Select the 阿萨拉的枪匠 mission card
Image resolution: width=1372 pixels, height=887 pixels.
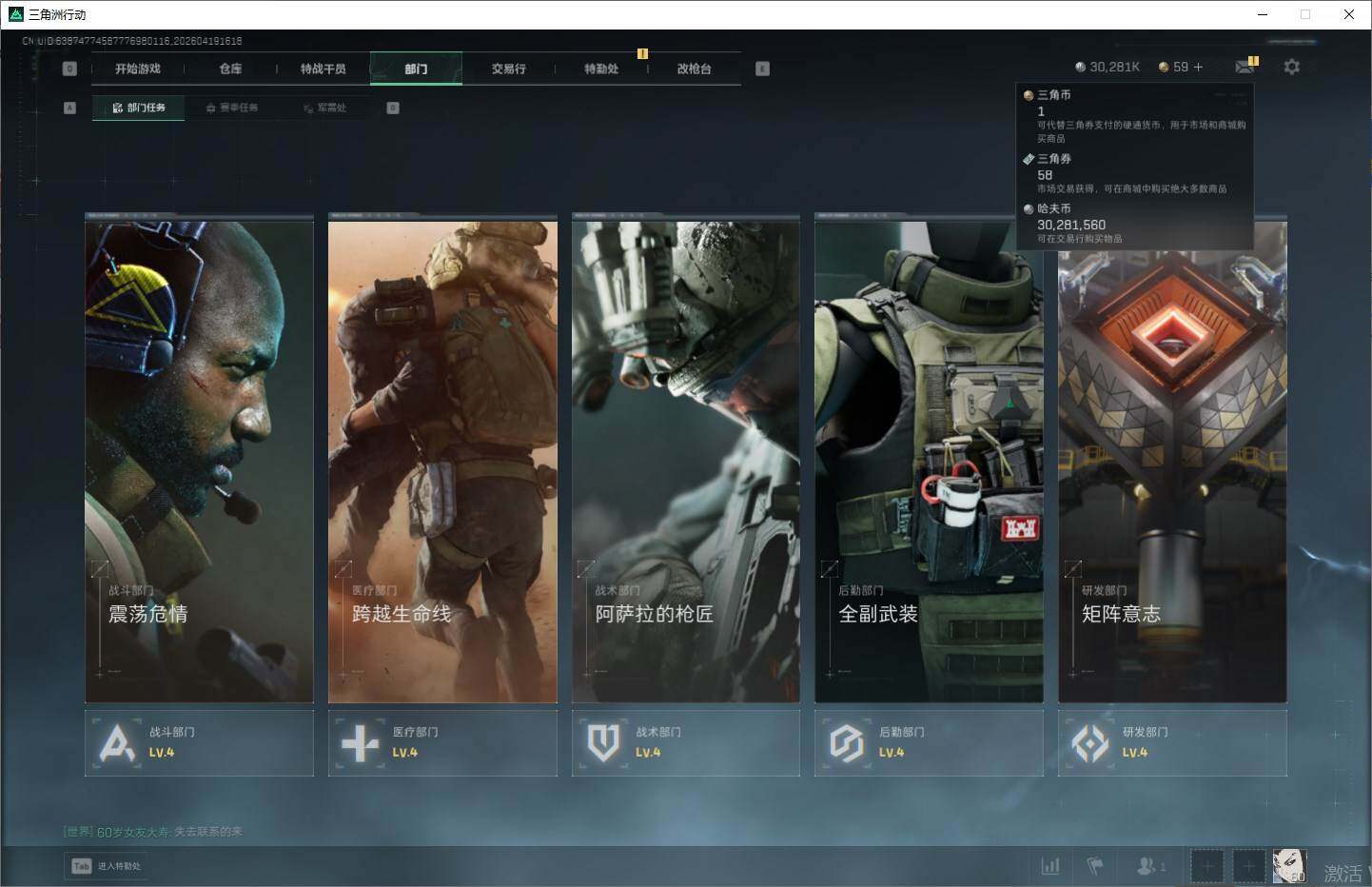(x=685, y=459)
